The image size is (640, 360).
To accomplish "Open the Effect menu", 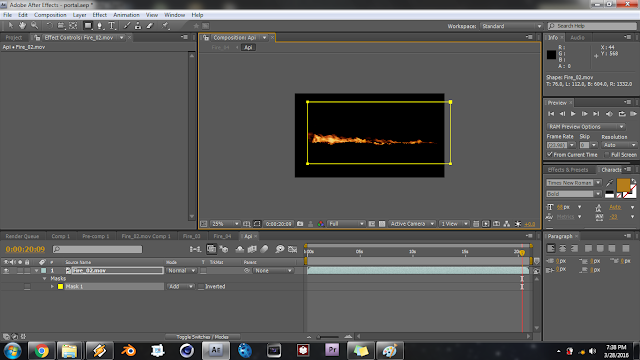I will (100, 15).
